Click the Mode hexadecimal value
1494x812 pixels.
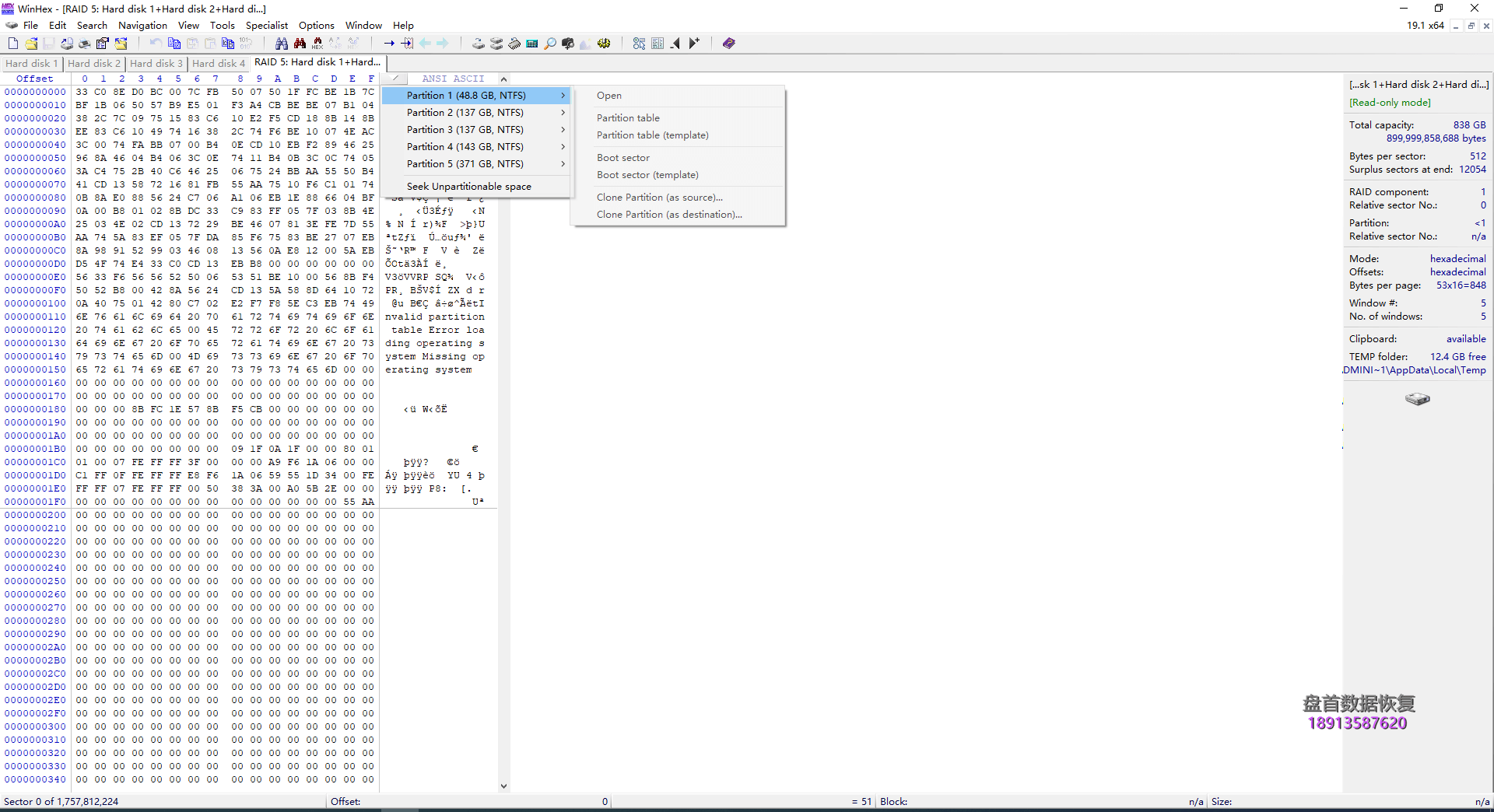tap(1457, 259)
